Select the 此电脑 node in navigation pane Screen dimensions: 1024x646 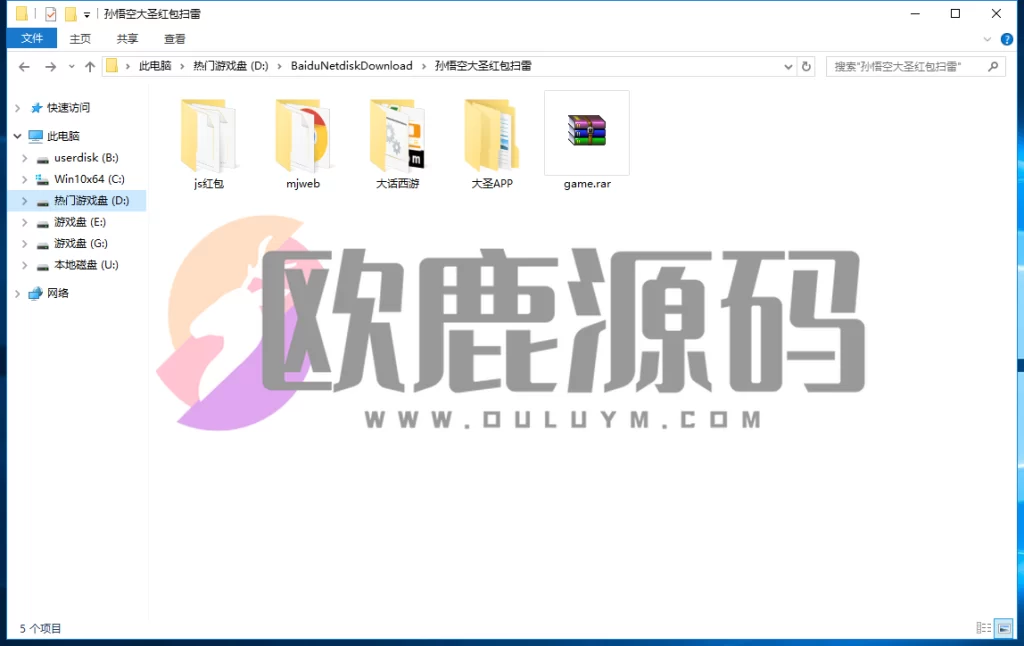(65, 136)
